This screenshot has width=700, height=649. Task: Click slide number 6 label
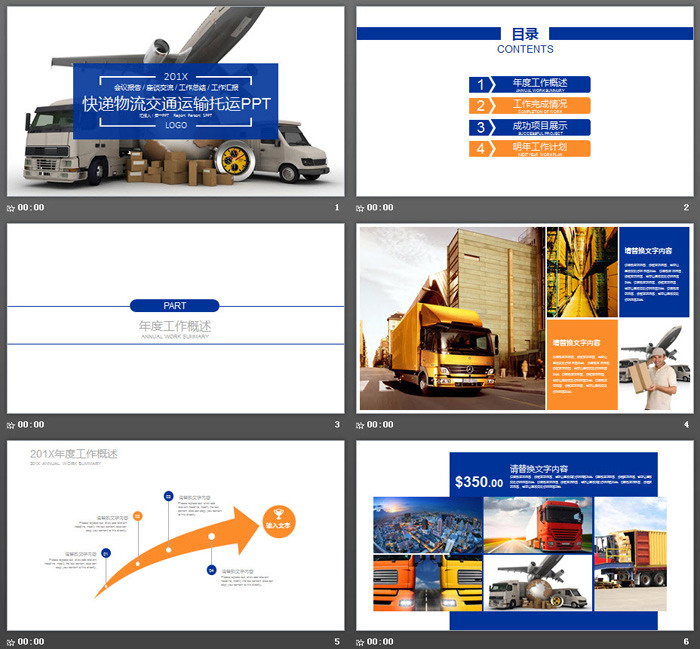click(686, 642)
